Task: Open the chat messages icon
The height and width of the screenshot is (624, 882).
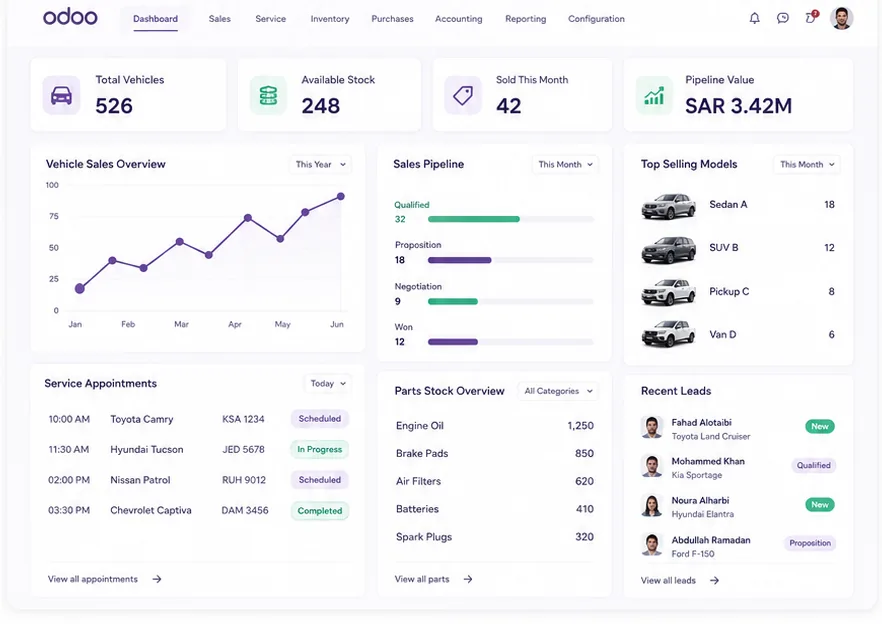Action: [782, 18]
